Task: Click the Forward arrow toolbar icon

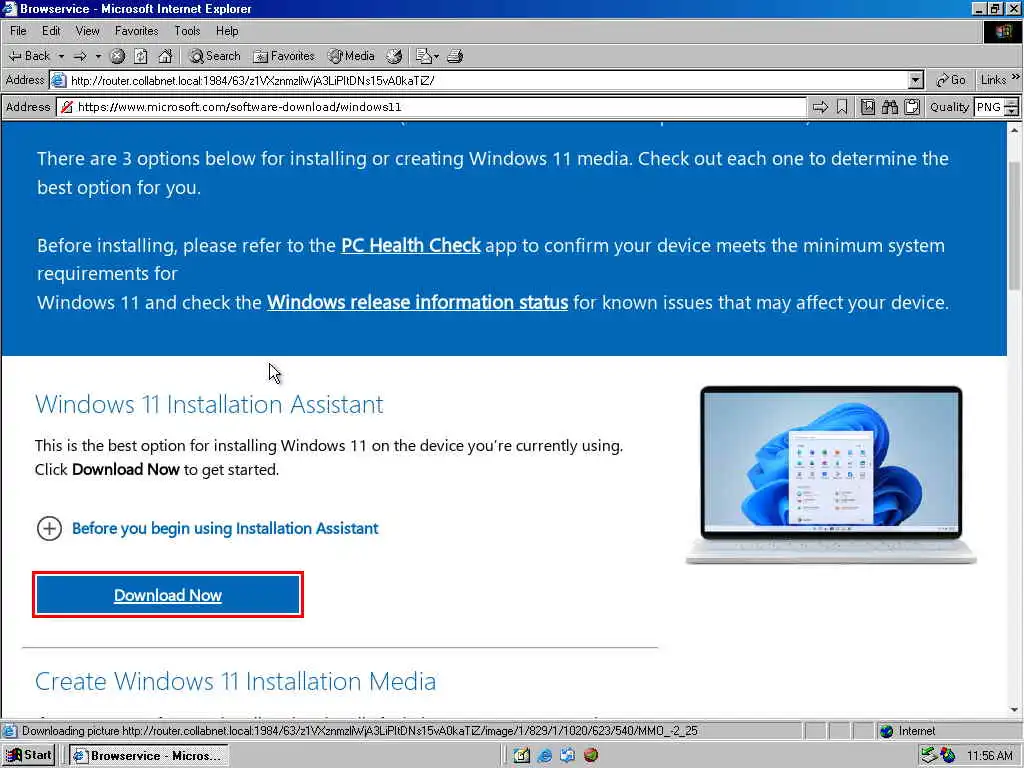Action: [x=80, y=56]
